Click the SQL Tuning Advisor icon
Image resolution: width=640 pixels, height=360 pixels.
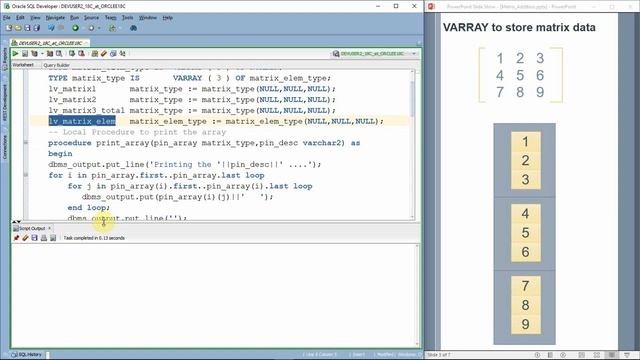pos(59,53)
